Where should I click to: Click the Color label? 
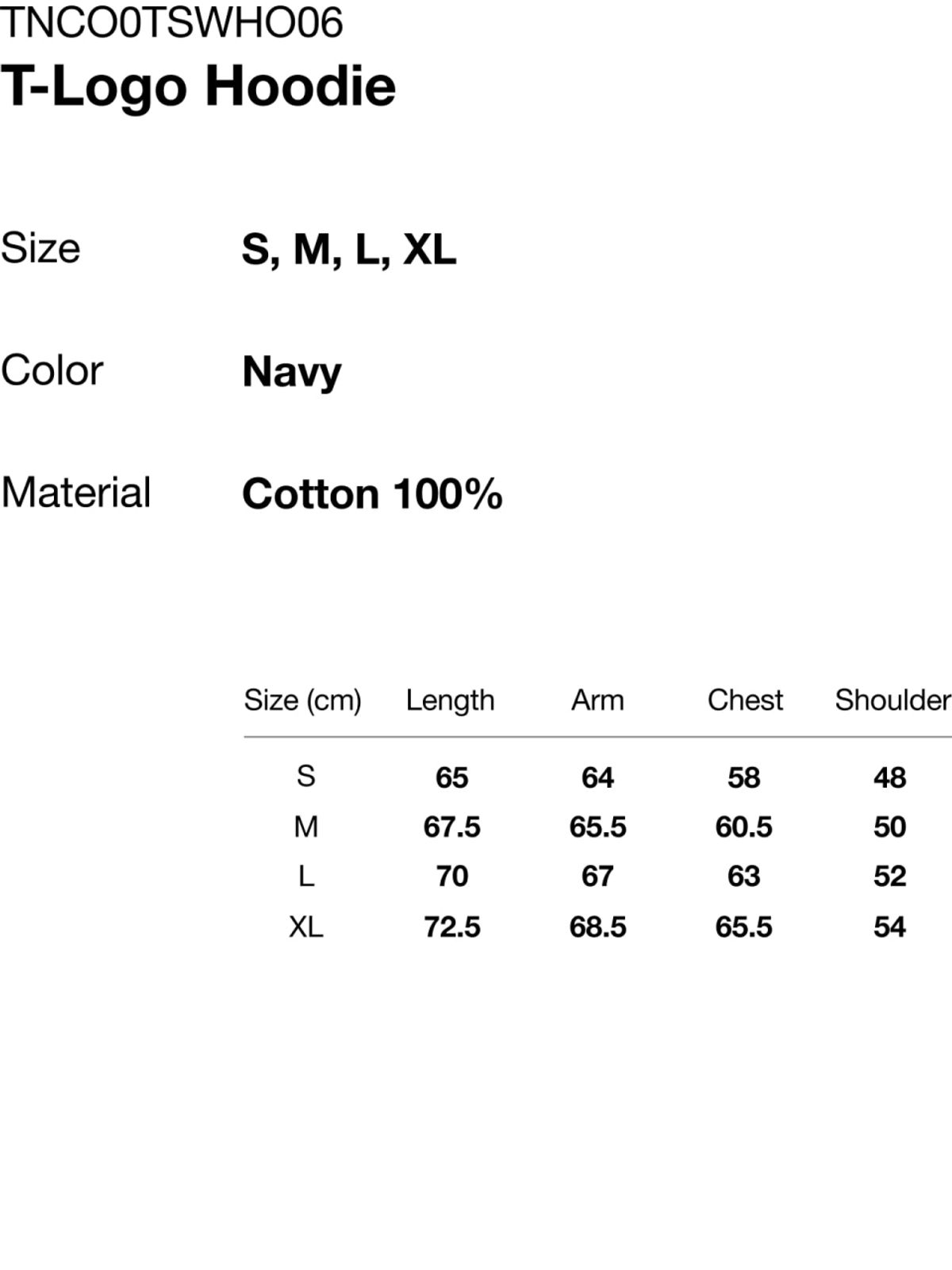pos(52,370)
